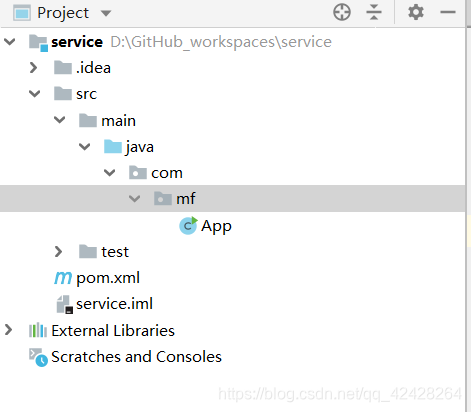This screenshot has height=412, width=471.
Task: Click the service.iml file icon
Action: [64, 304]
